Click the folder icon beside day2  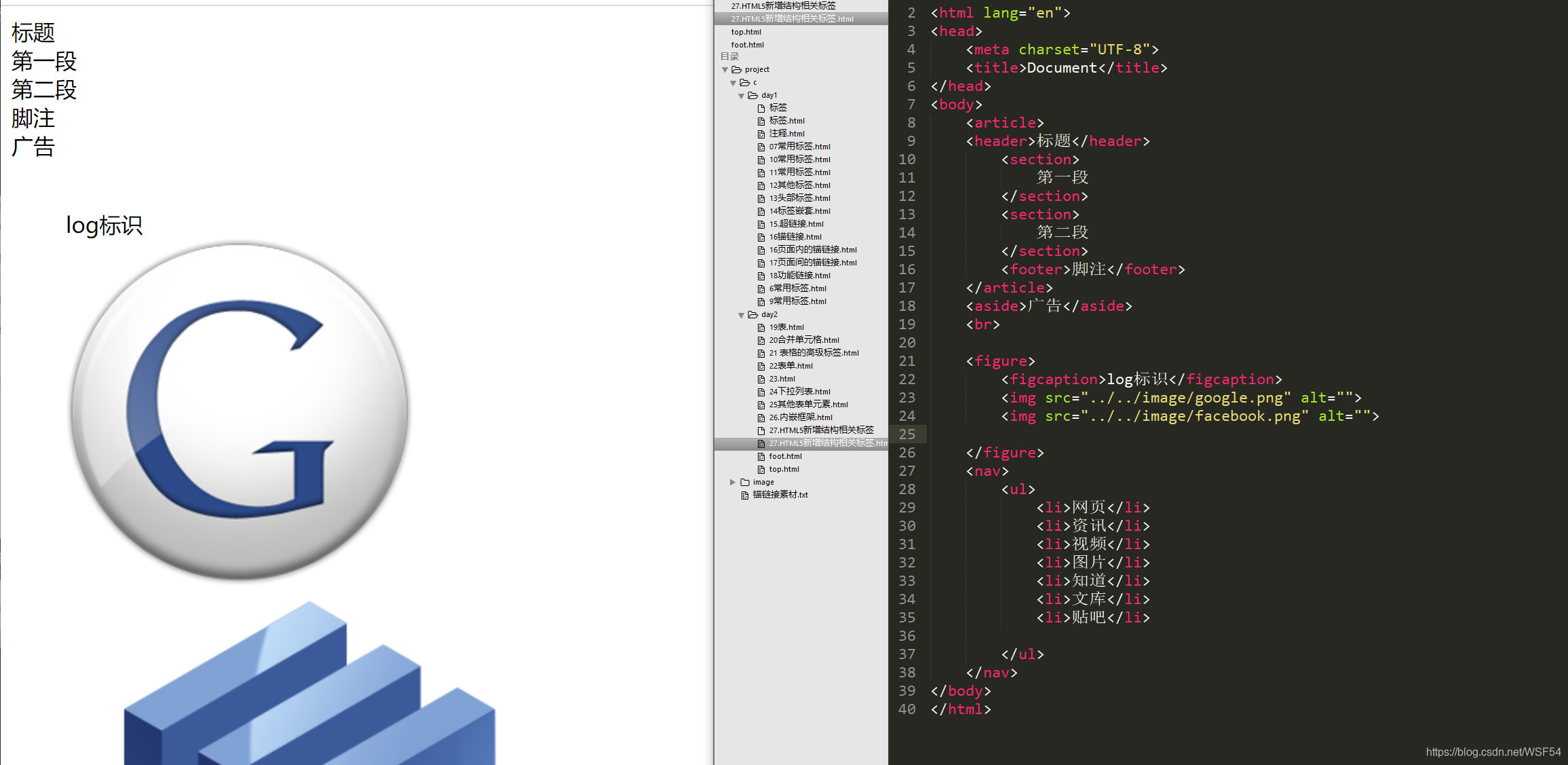click(x=752, y=314)
